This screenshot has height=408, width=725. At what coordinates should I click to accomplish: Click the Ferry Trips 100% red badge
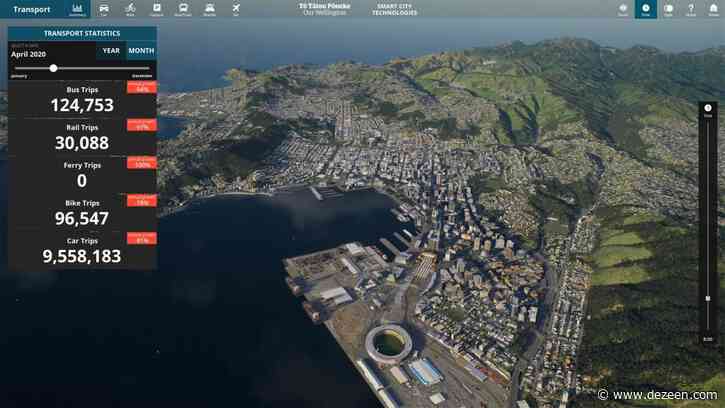141,163
